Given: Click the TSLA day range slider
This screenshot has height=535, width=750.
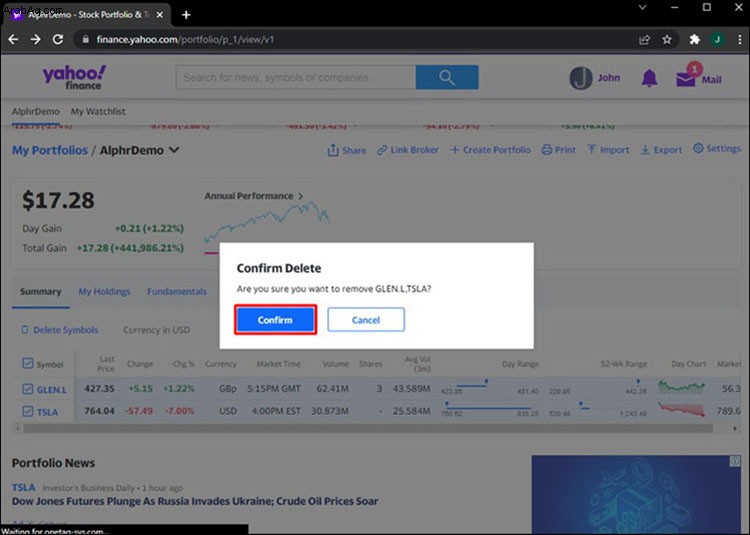Looking at the screenshot, I should coord(488,409).
